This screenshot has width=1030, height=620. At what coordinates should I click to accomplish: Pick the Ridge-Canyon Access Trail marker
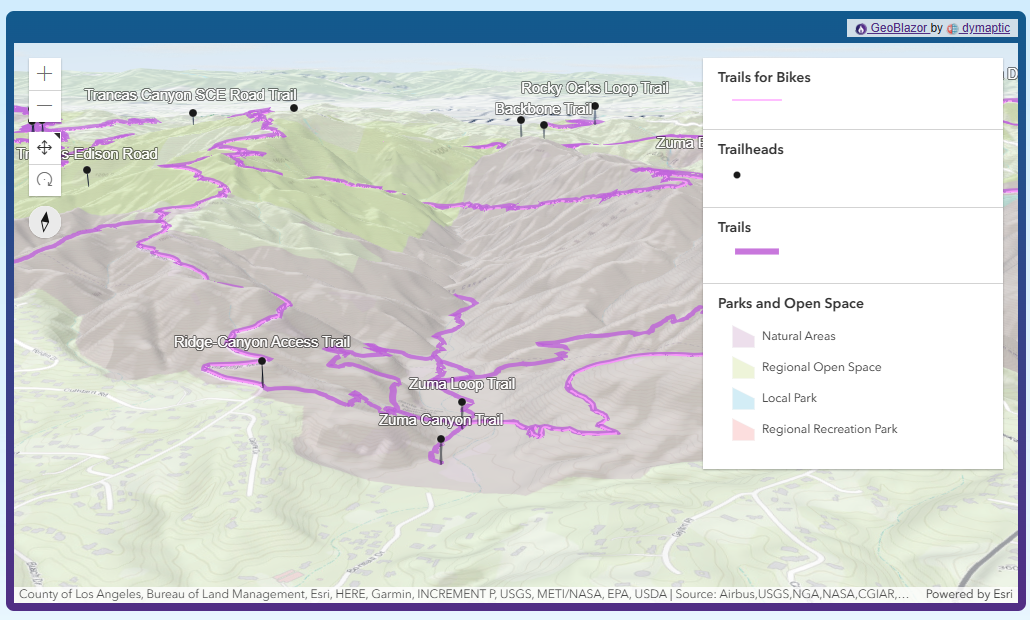coord(262,362)
